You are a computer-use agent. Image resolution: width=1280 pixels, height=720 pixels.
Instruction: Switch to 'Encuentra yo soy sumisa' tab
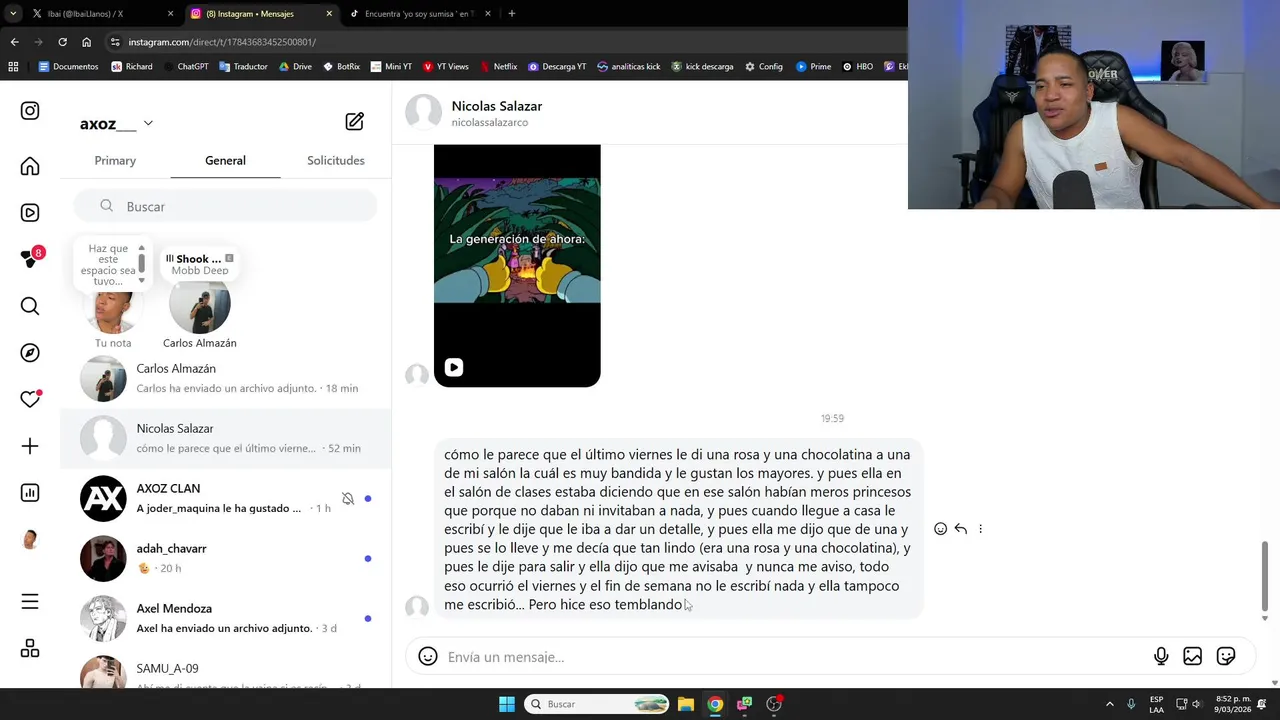click(x=418, y=14)
